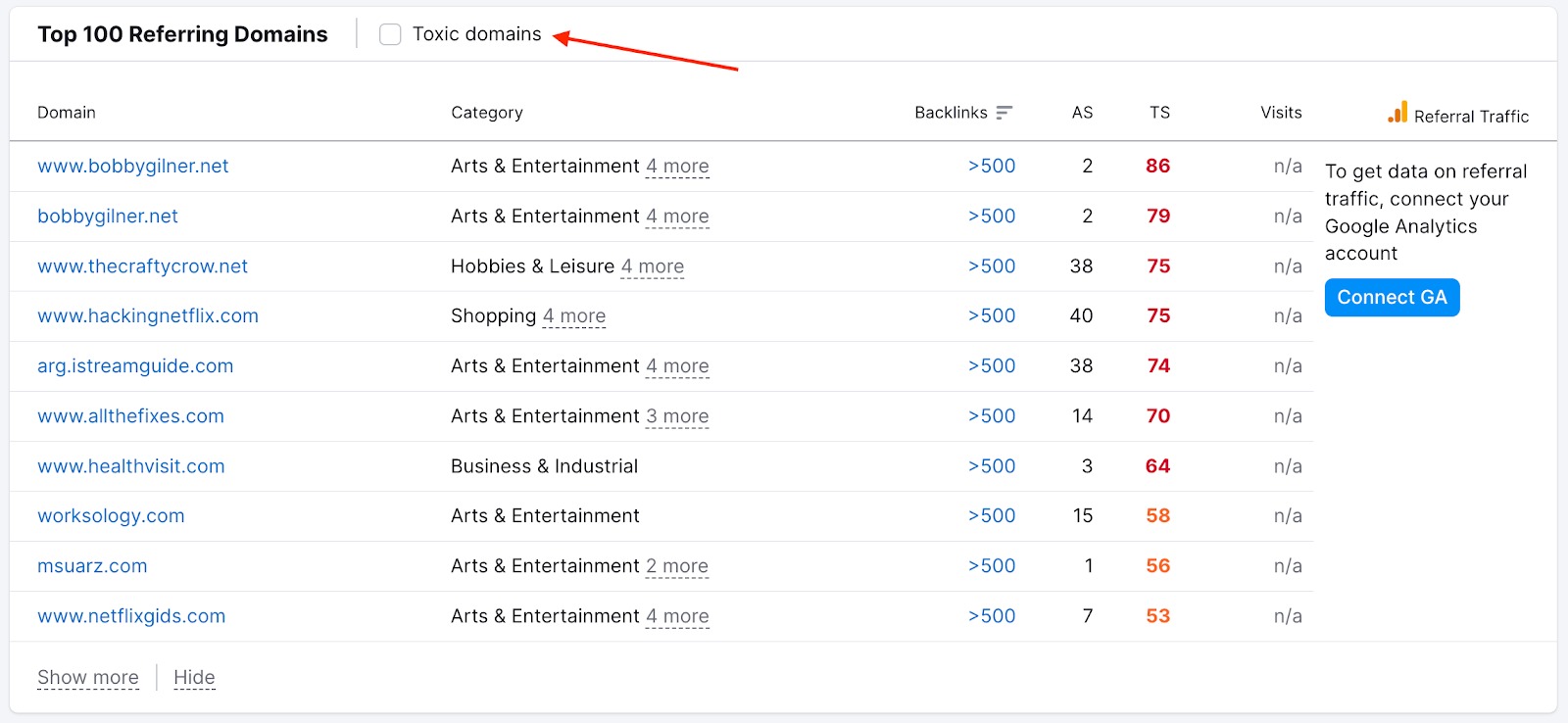Viewport: 1568px width, 723px height.
Task: Sort by the Visits column header
Action: pyautogui.click(x=1281, y=113)
